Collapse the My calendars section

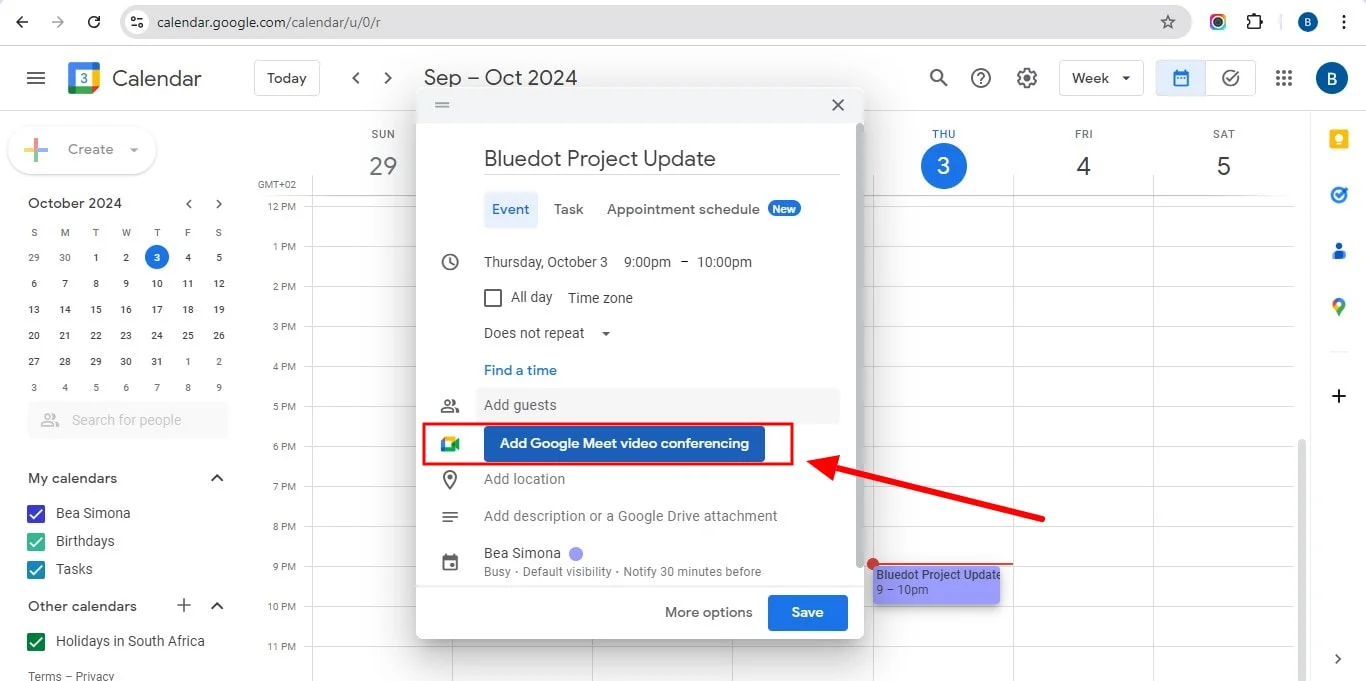(217, 478)
